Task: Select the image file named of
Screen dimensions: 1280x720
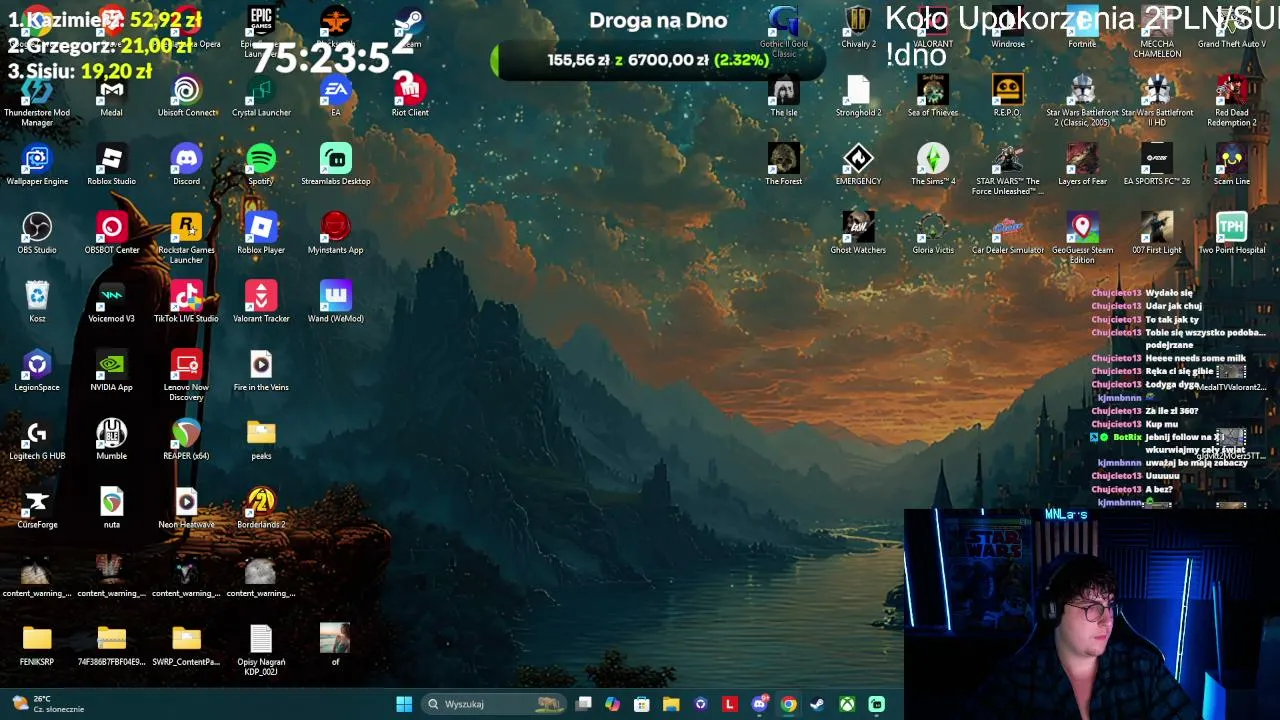Action: pos(335,644)
